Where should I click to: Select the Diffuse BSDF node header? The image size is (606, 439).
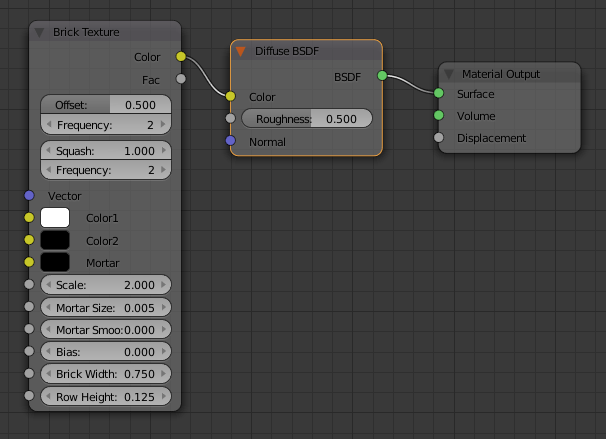(306, 51)
